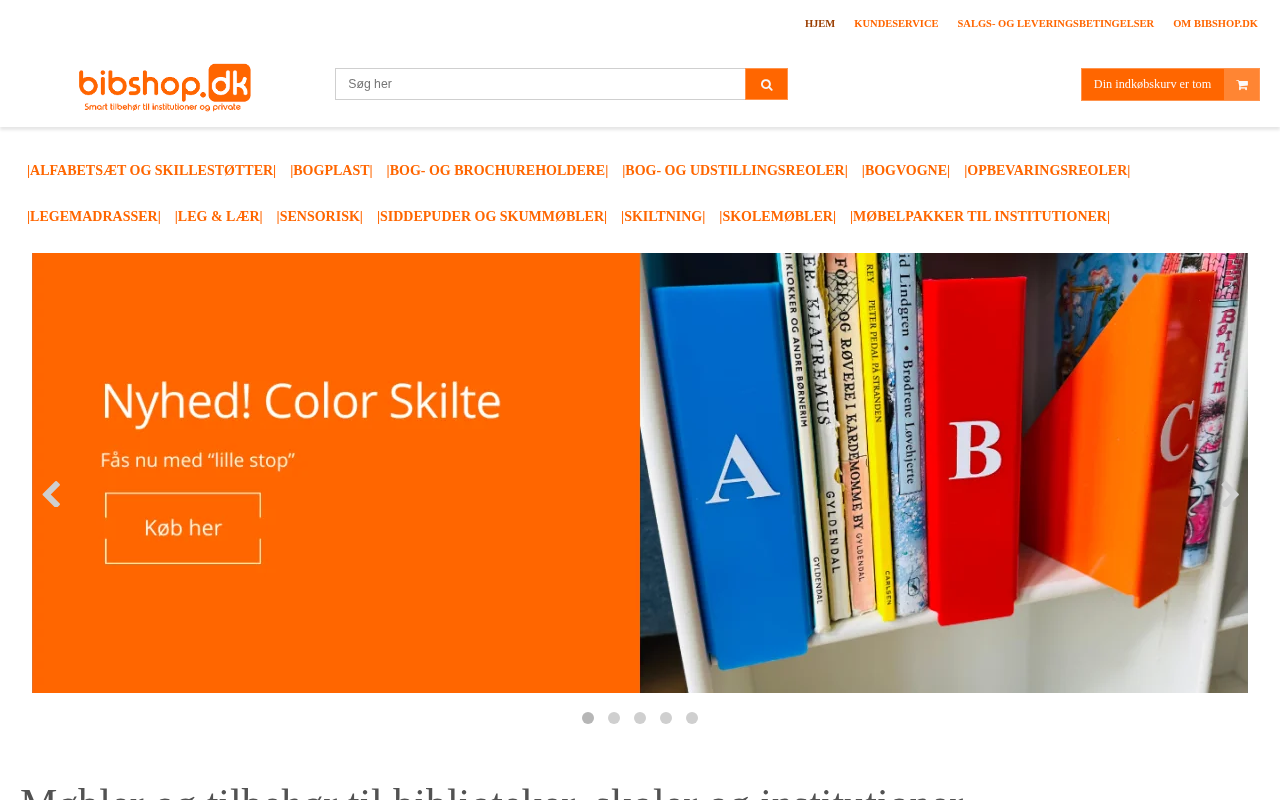
Task: Expand the Legemadrasser menu item
Action: point(94,217)
